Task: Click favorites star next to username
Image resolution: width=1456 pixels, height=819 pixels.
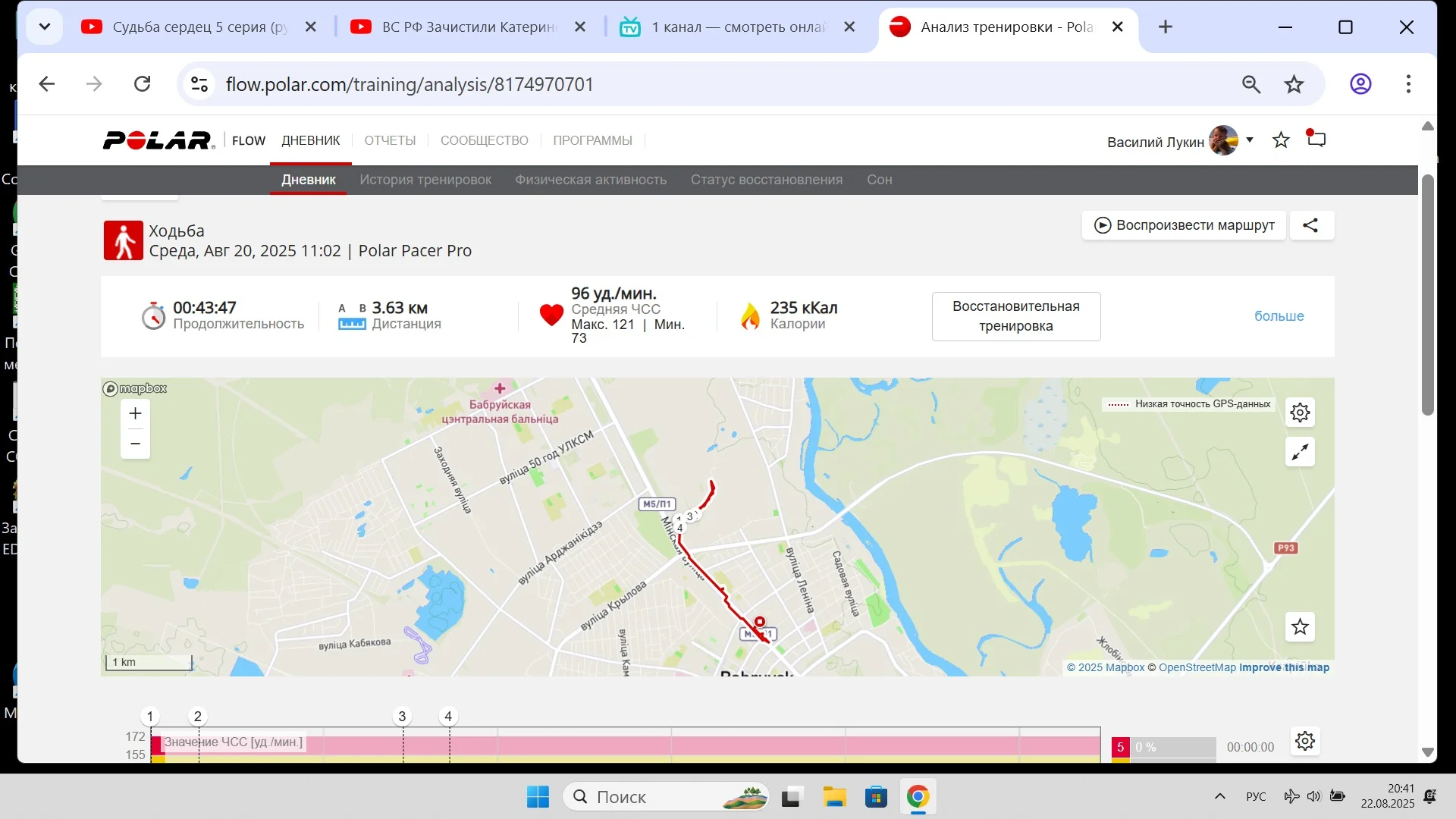Action: [x=1281, y=140]
